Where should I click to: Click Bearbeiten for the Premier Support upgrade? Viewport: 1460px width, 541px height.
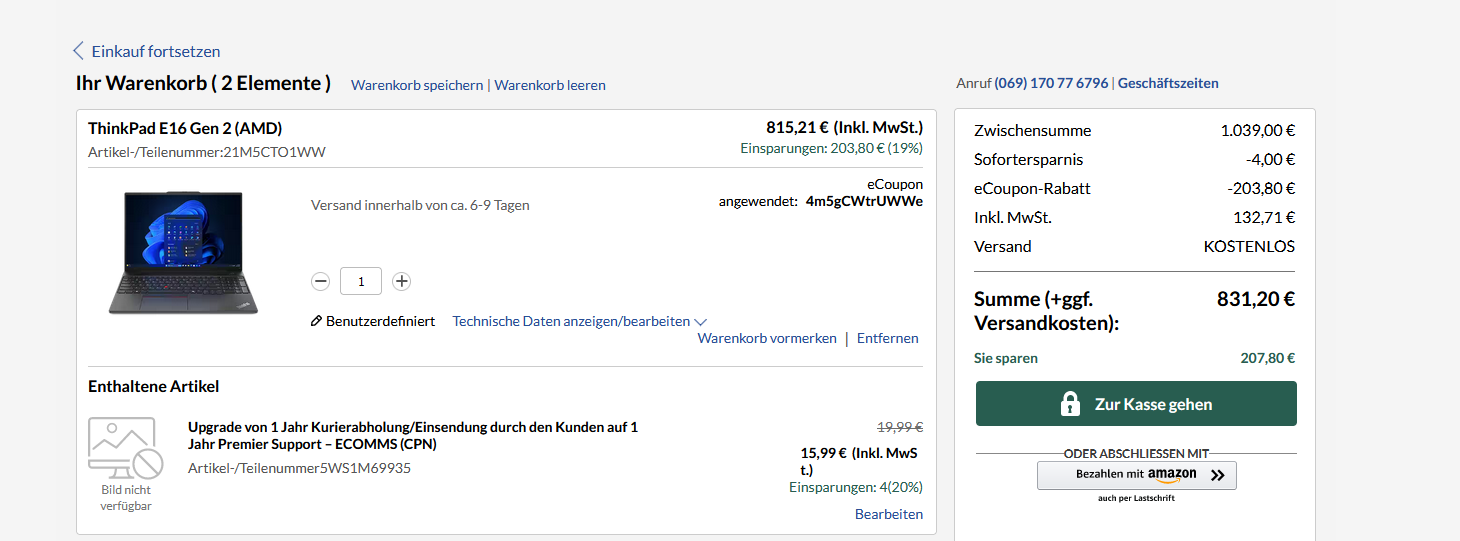(889, 514)
